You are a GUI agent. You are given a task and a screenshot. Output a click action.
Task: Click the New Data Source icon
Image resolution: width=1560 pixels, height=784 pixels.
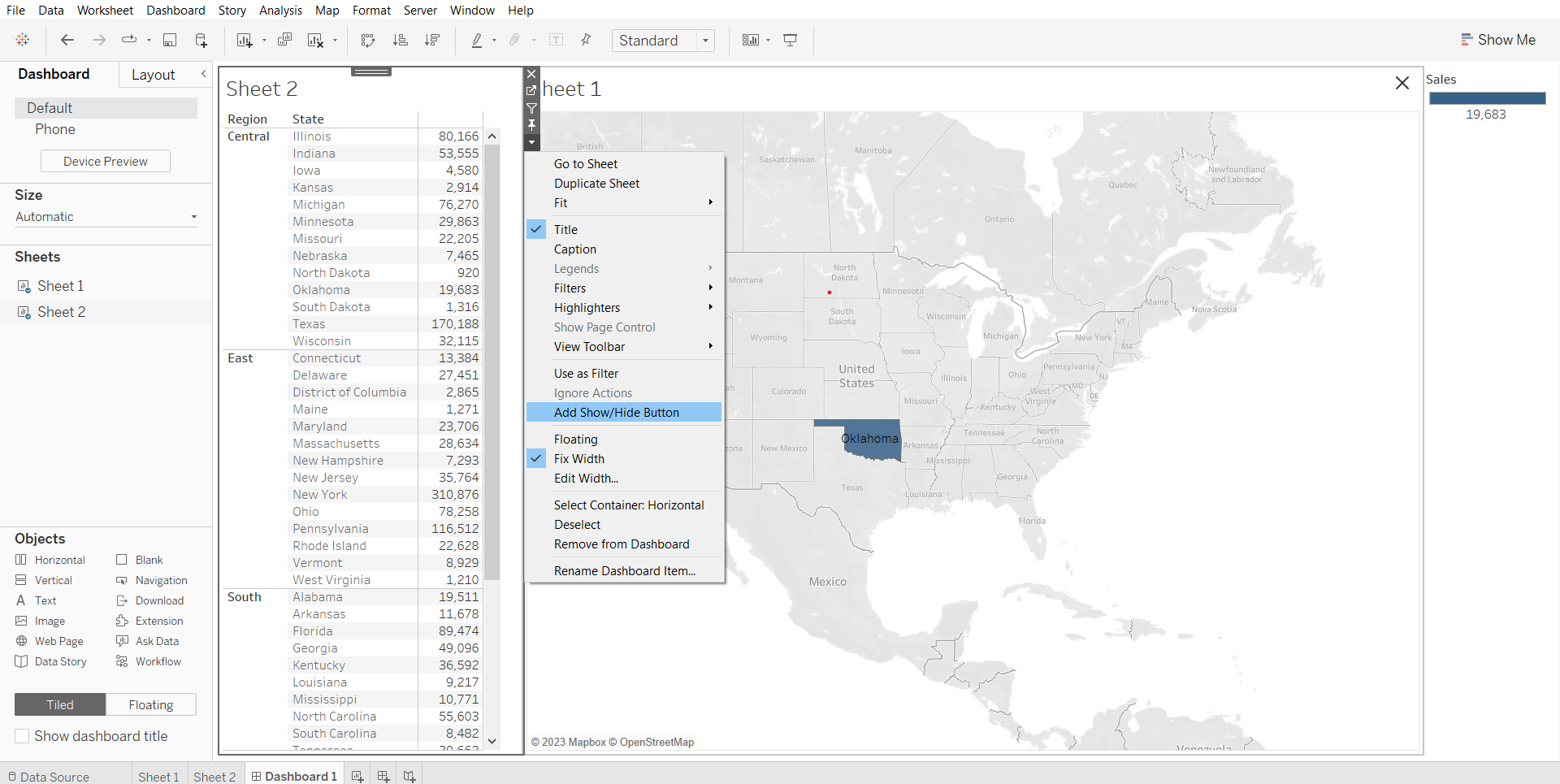[201, 40]
